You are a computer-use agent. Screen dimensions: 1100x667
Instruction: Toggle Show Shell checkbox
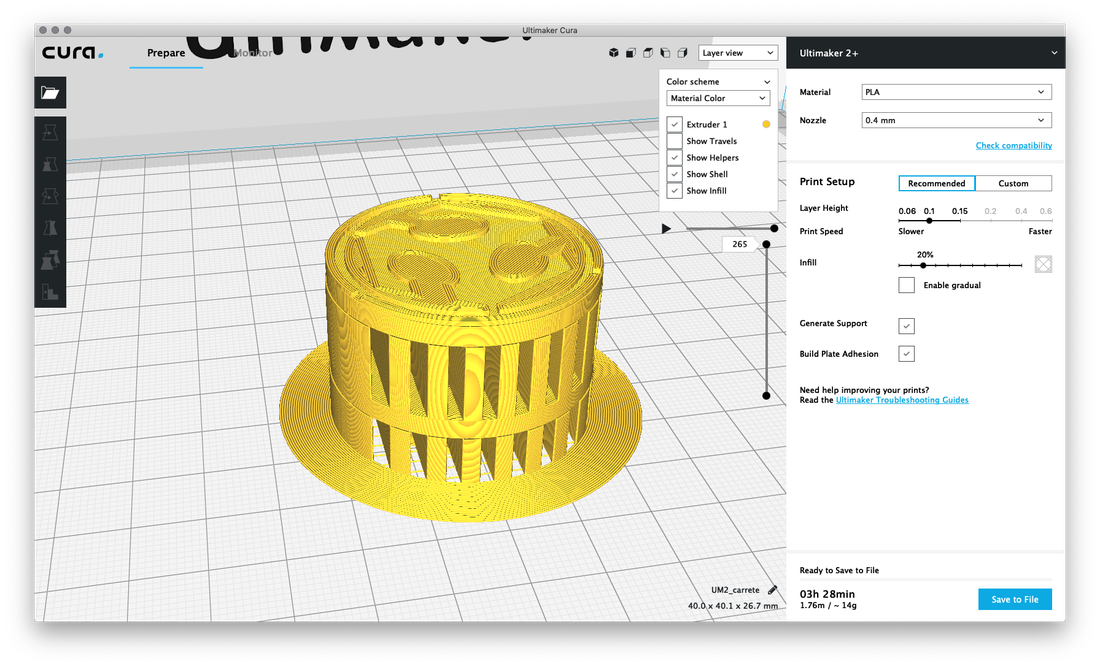(x=675, y=174)
